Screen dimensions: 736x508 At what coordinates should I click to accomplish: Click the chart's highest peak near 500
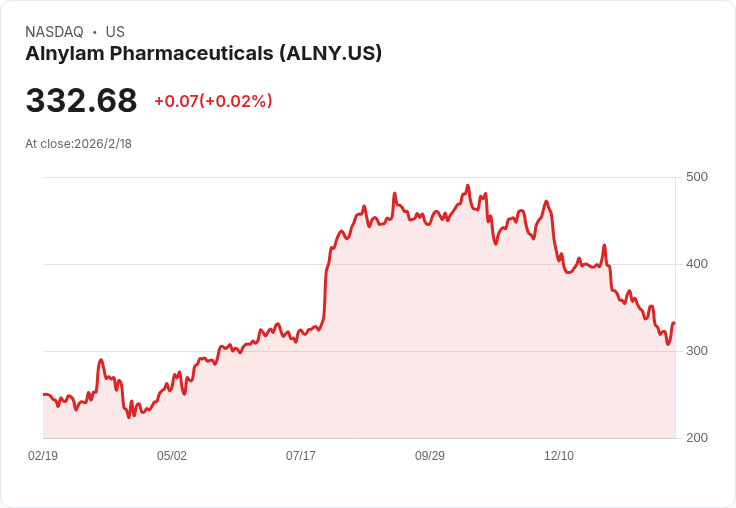point(468,186)
